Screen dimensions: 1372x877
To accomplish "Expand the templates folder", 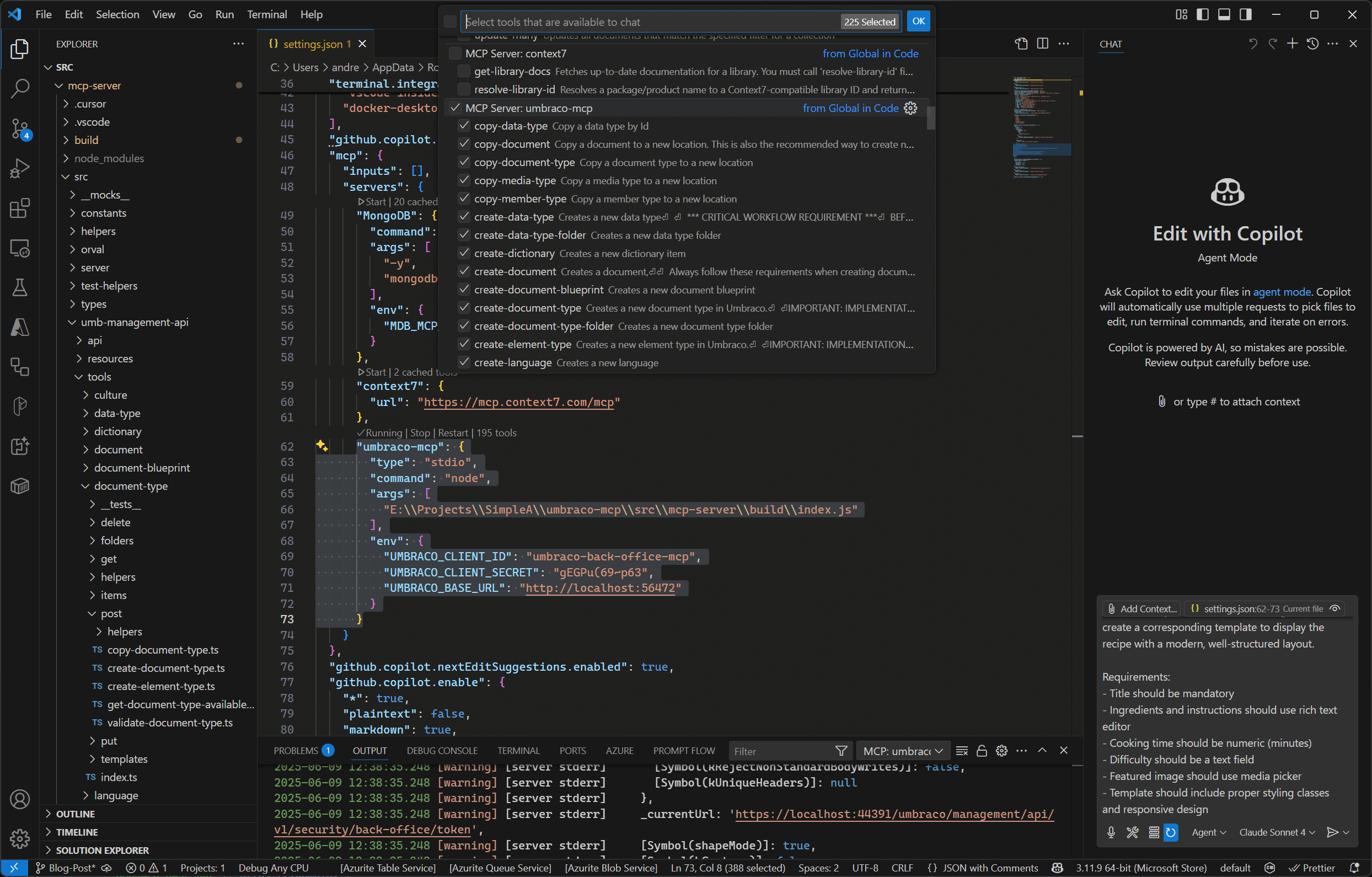I will [92, 759].
